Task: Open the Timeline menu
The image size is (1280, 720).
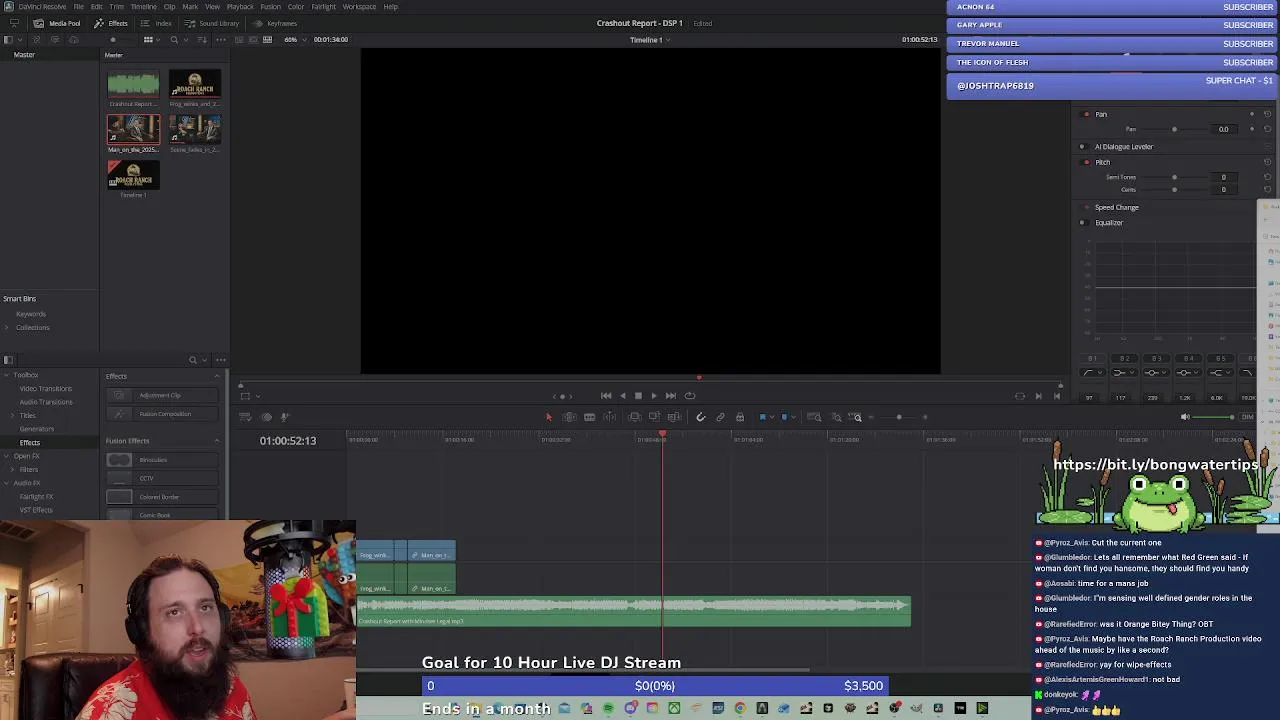Action: click(144, 7)
